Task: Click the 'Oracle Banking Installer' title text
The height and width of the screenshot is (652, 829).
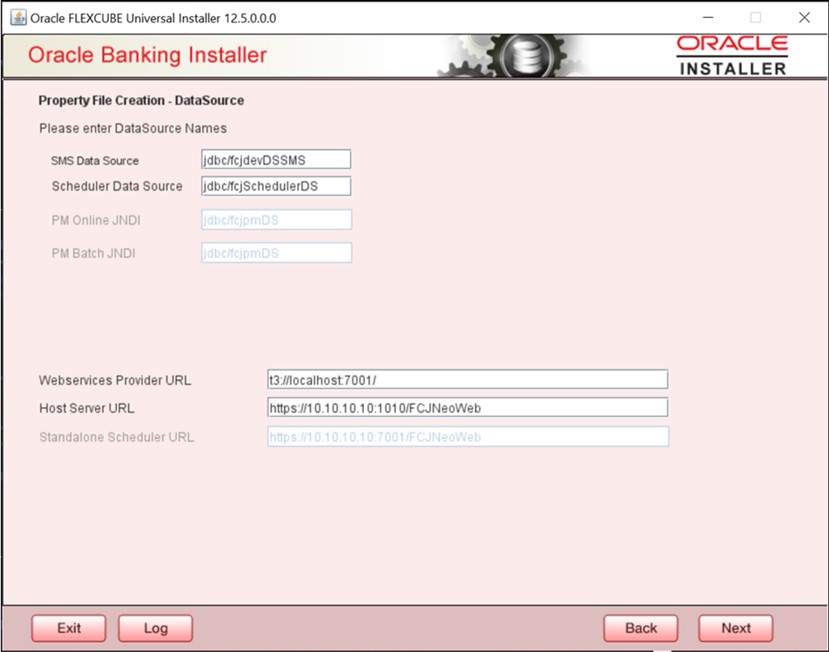Action: pos(148,55)
